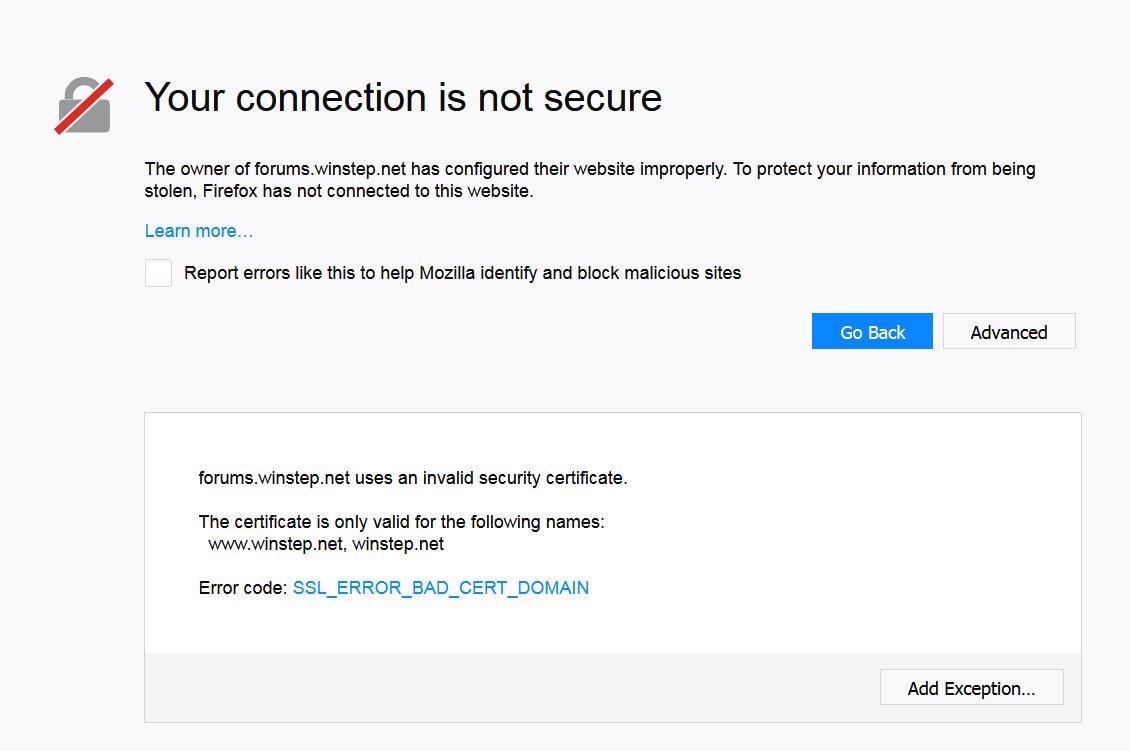Click "forums.winstep.net" in the certificate error message
1130x751 pixels.
point(274,478)
